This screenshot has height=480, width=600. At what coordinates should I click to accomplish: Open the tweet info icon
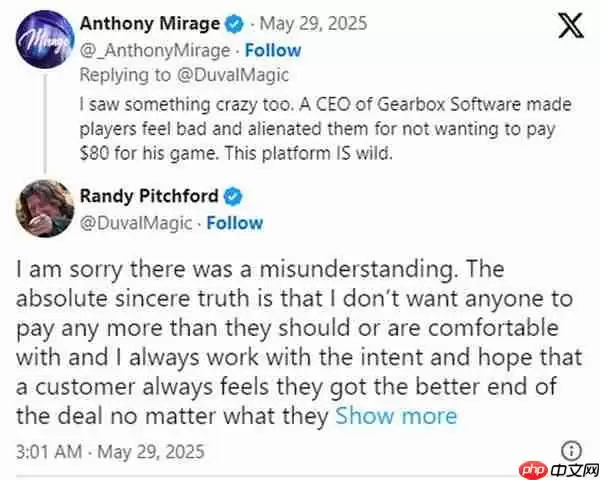(572, 449)
